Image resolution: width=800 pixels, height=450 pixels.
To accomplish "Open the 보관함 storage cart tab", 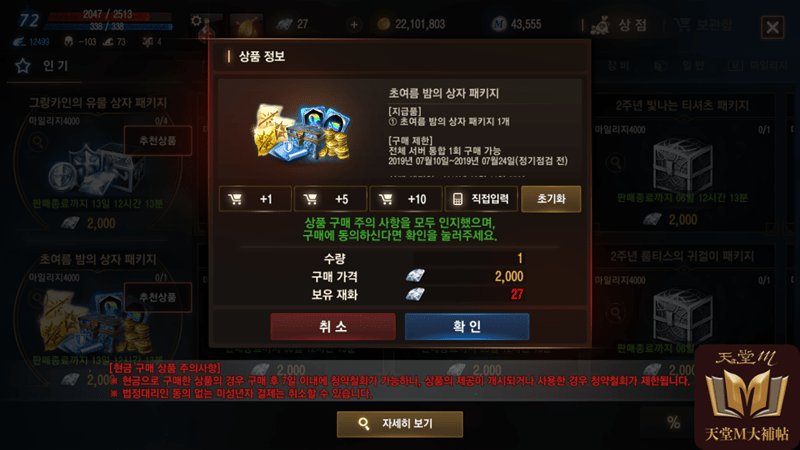I will click(703, 24).
